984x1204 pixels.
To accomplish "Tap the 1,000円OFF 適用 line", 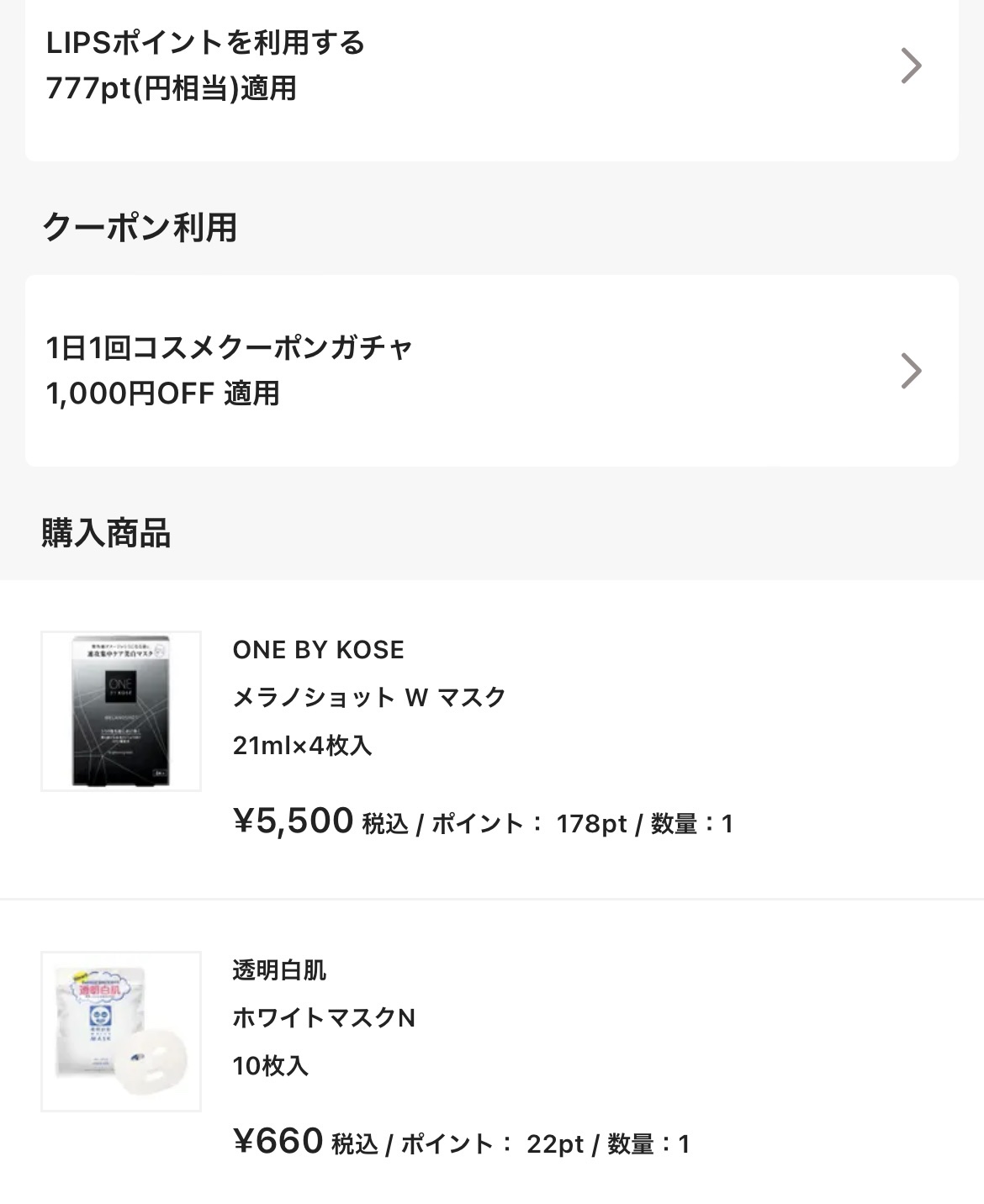I will click(163, 393).
